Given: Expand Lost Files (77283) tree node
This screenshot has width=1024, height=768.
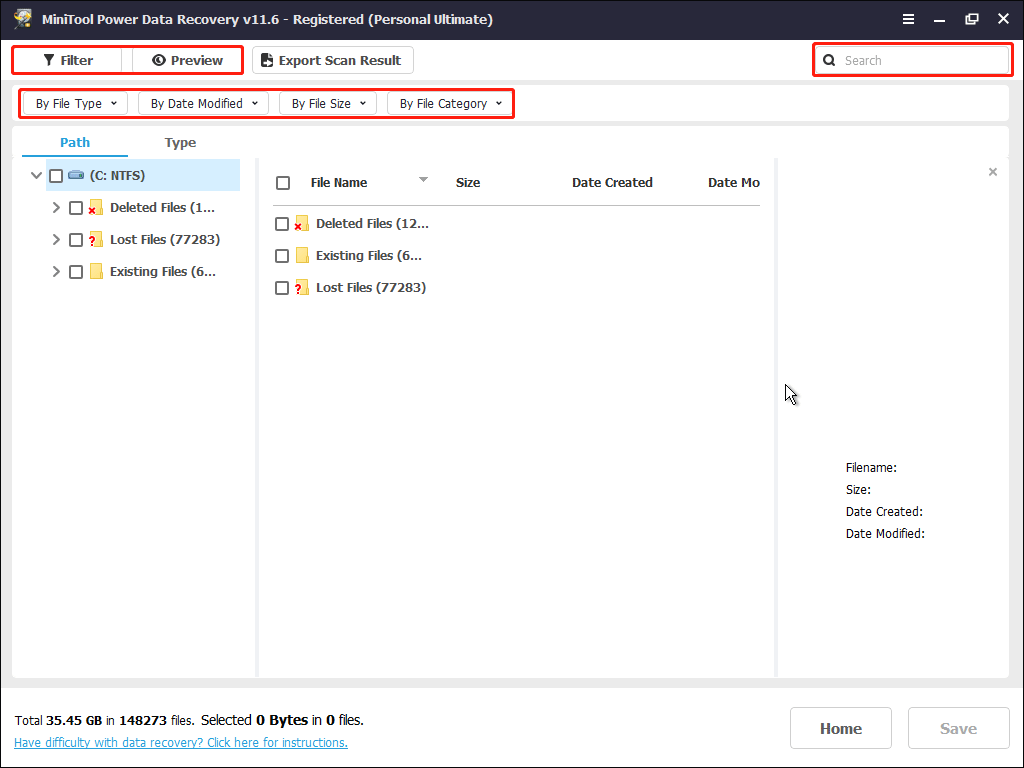Looking at the screenshot, I should click(x=56, y=240).
